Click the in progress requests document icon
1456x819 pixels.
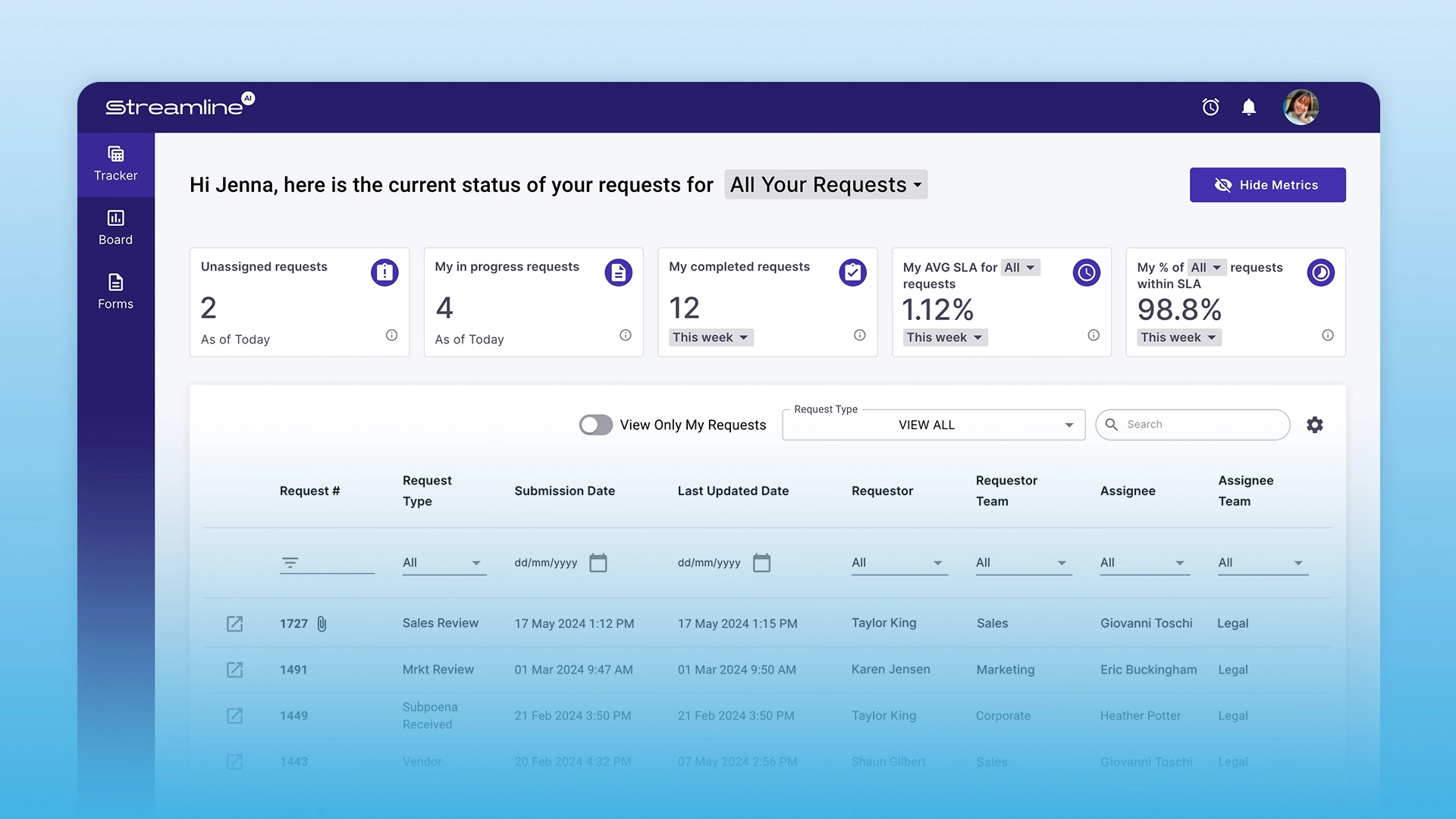pyautogui.click(x=618, y=272)
